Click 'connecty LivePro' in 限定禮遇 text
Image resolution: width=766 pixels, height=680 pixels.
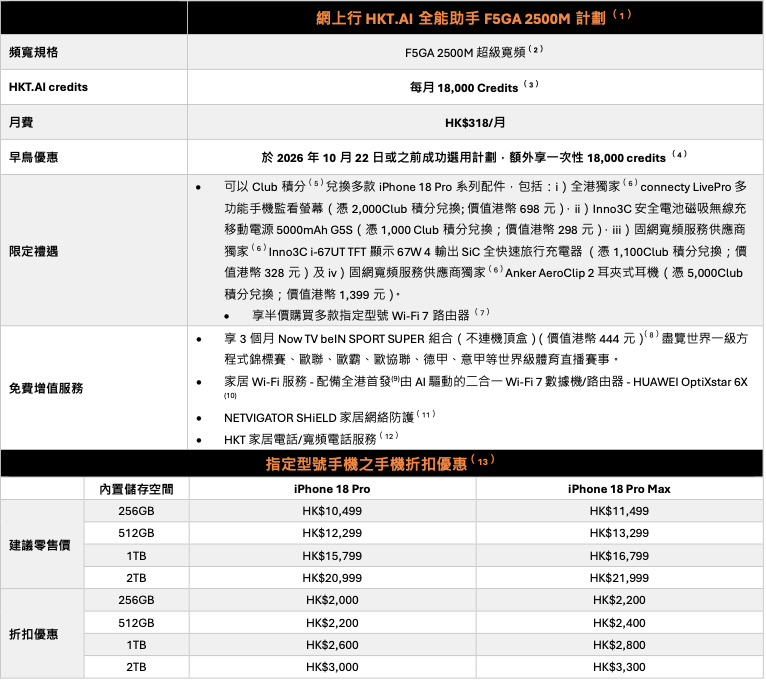tap(685, 187)
